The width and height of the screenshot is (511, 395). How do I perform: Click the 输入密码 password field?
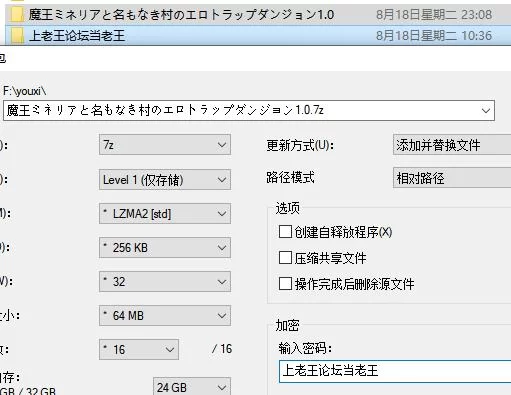395,371
